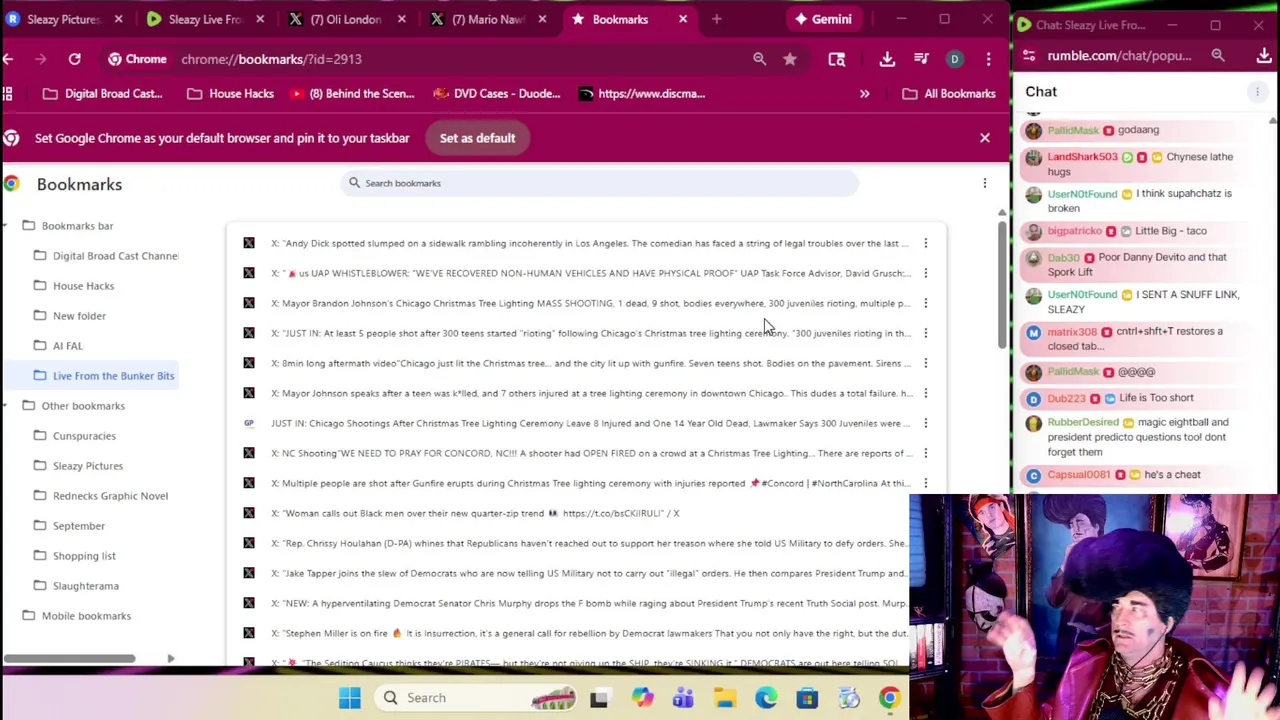The image size is (1280, 720).
Task: Select the Other bookmarks folder
Action: 83,406
